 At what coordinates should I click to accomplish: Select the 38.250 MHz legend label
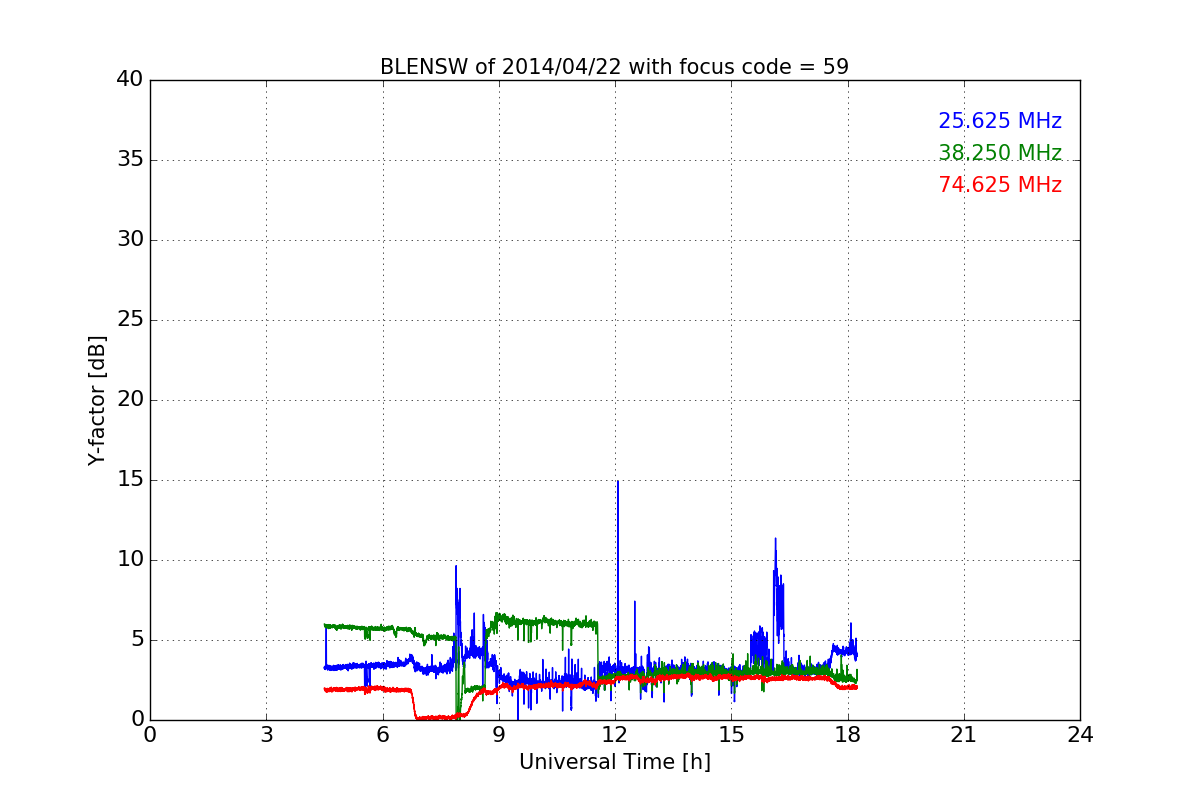(x=1000, y=153)
